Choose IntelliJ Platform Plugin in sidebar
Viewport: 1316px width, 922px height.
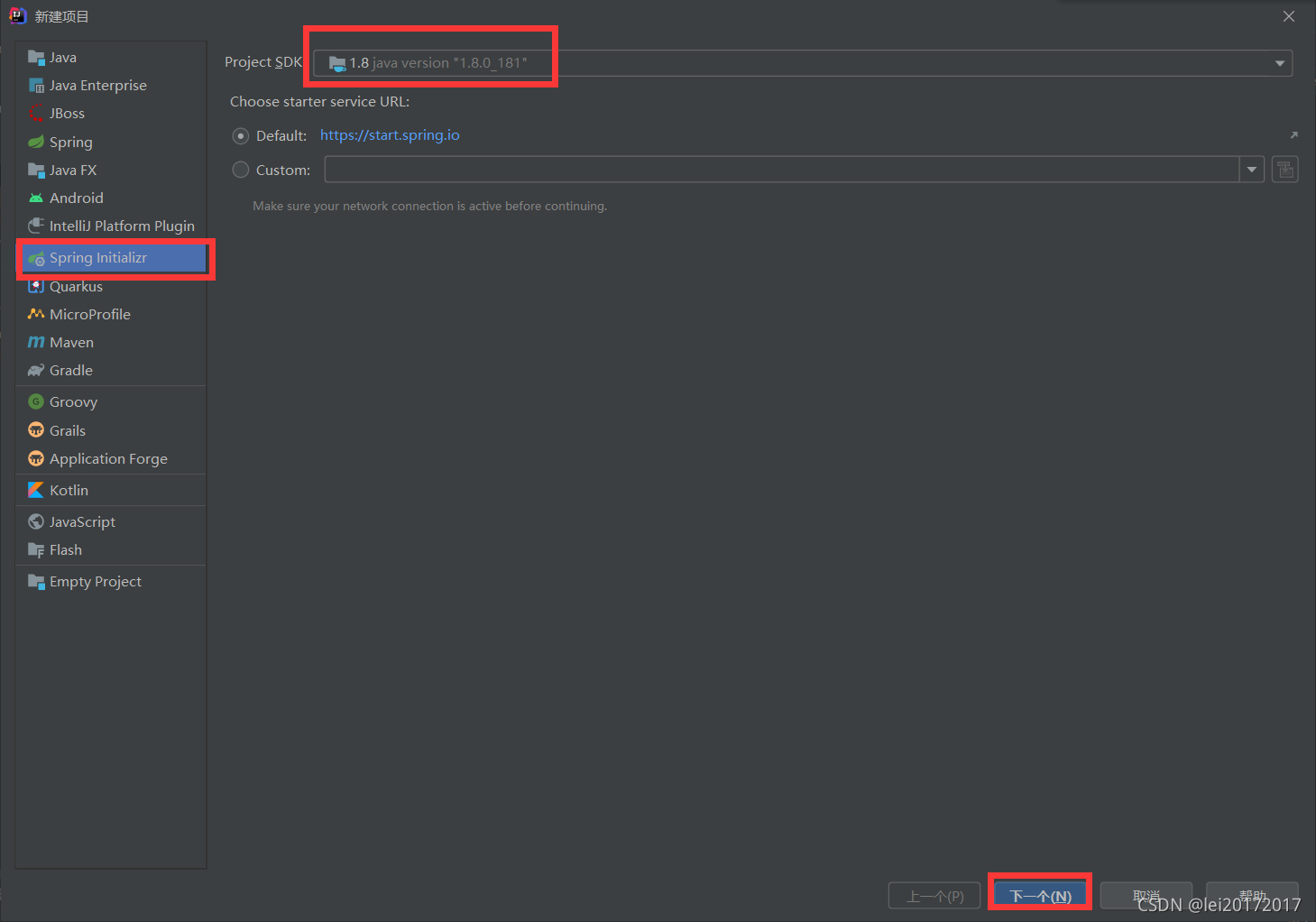pyautogui.click(x=111, y=226)
